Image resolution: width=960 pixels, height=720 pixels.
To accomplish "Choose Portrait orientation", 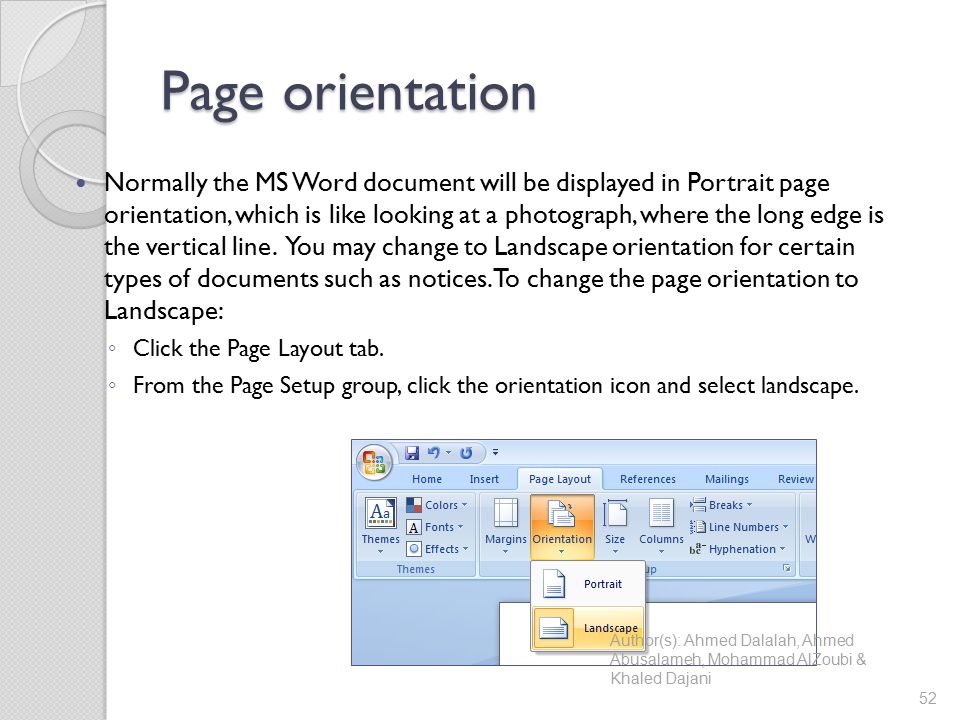I will click(588, 583).
